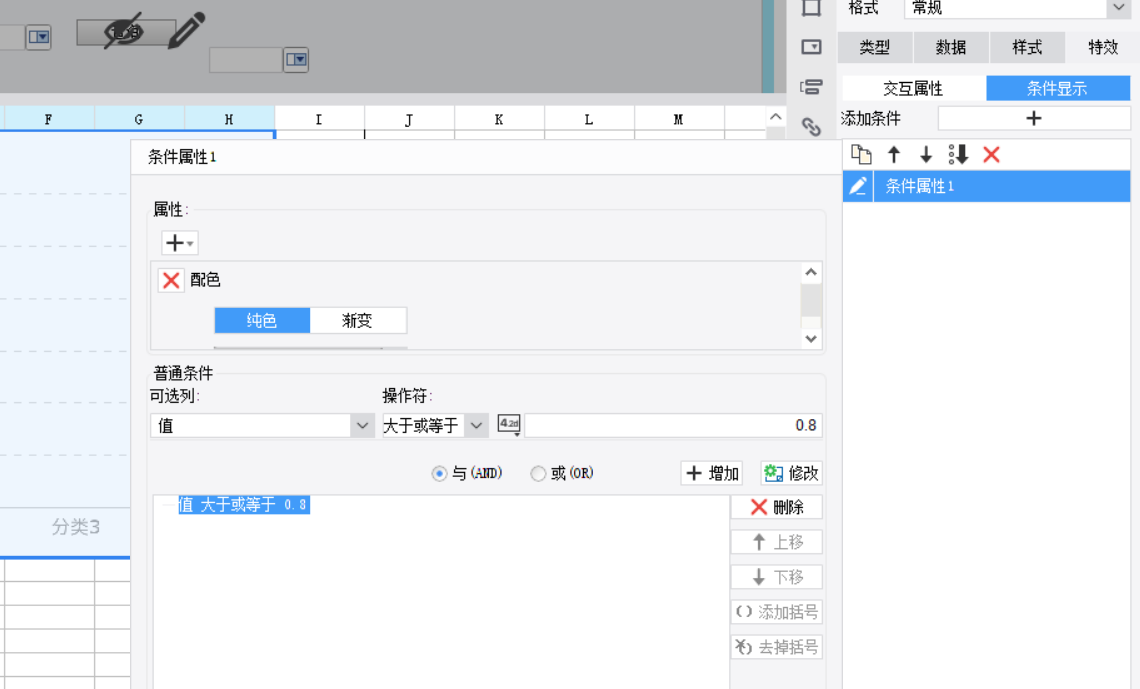Click column header I

[319, 119]
